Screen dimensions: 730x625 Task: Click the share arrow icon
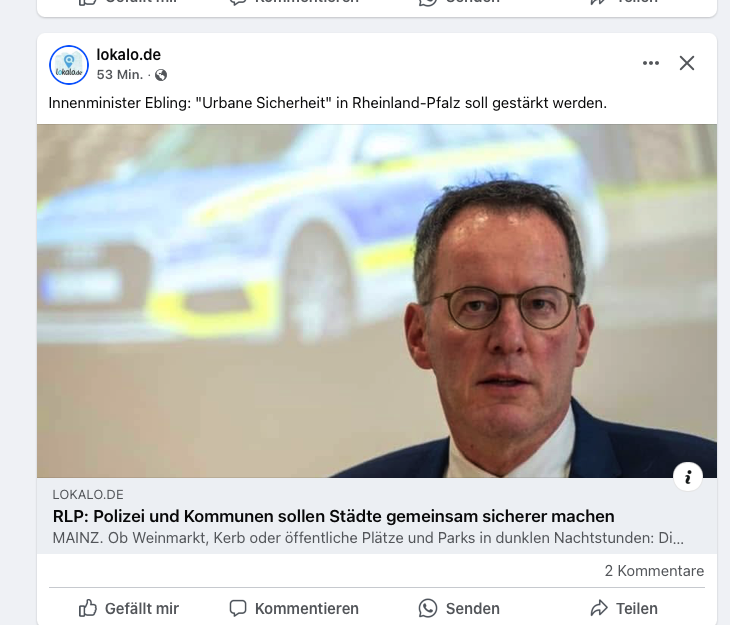pos(599,608)
